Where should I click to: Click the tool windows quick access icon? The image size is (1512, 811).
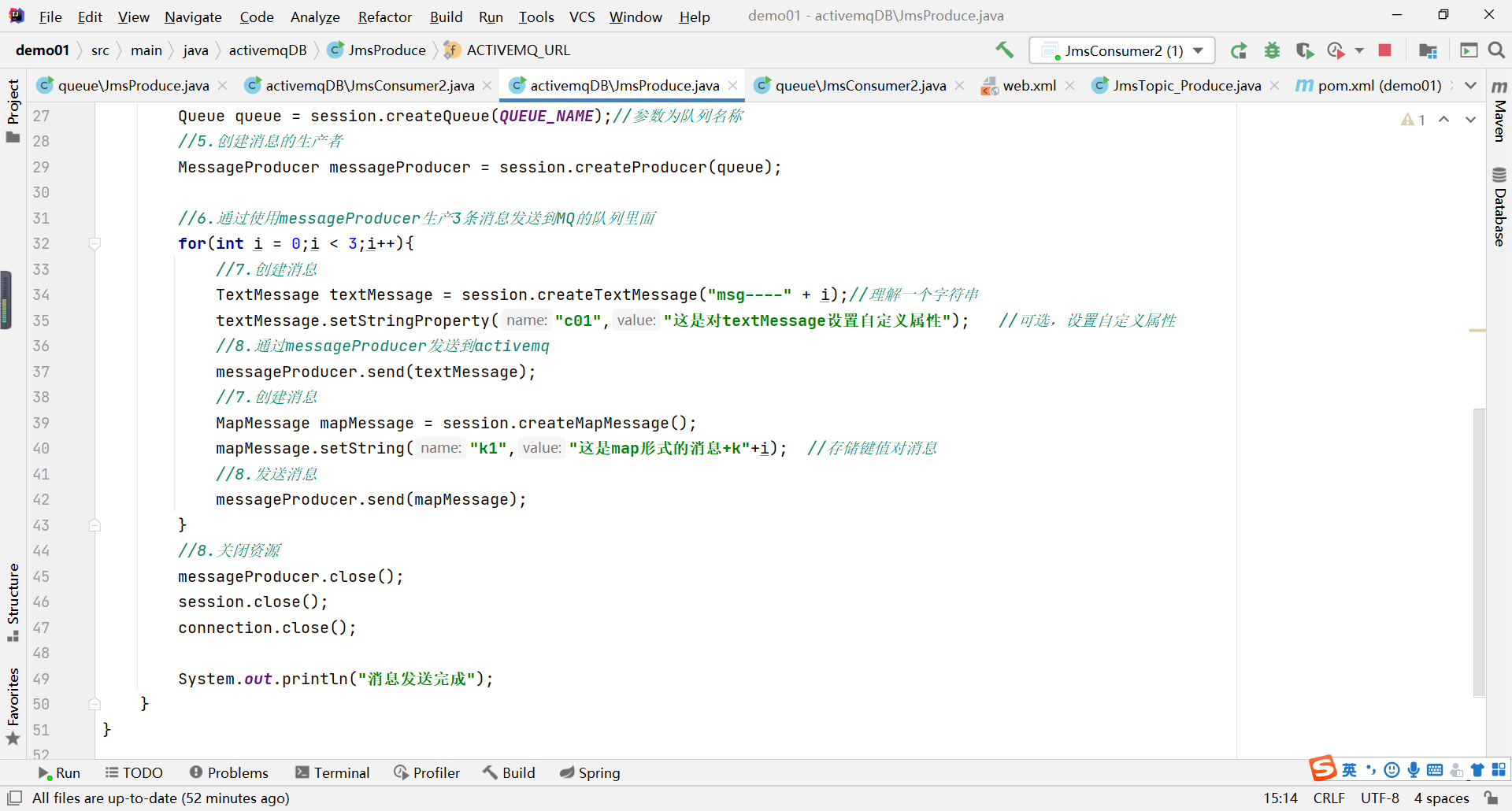click(x=14, y=798)
